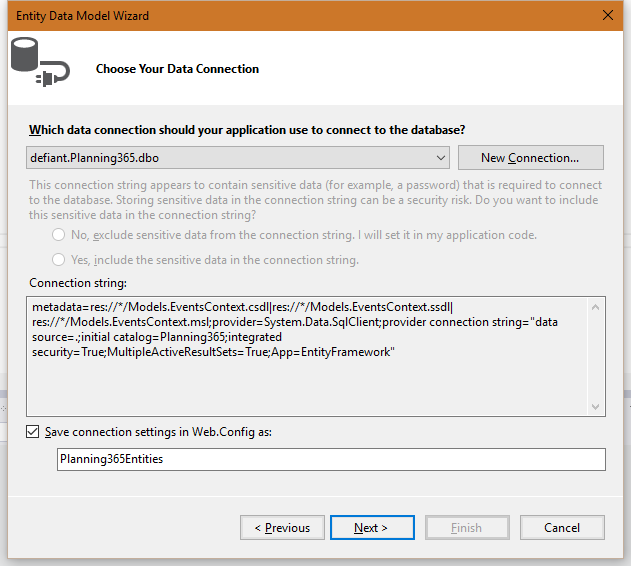The width and height of the screenshot is (631, 566).
Task: Expand the data connection dropdown arrow
Action: coord(441,158)
